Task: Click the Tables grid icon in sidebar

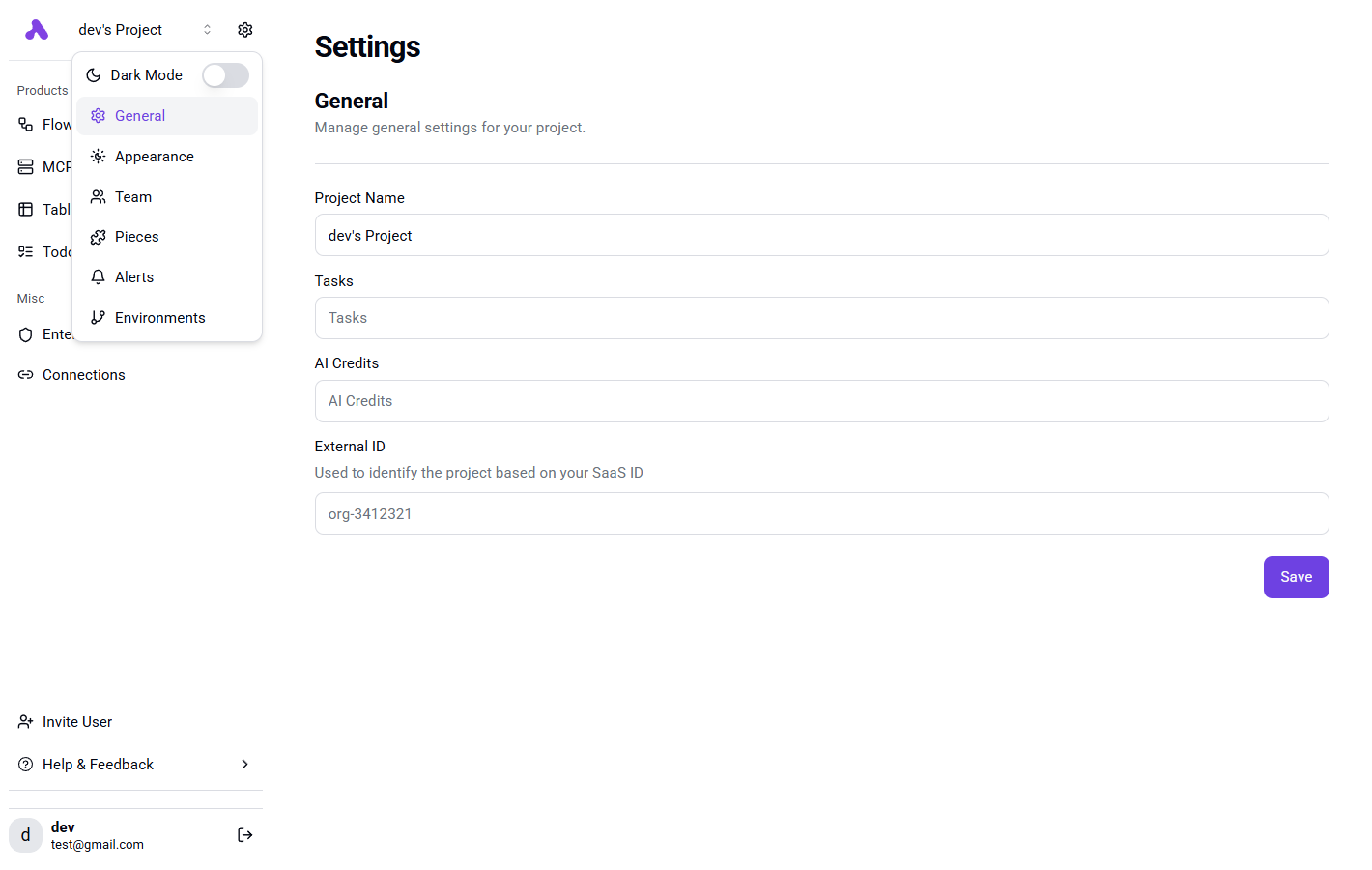Action: (x=26, y=210)
